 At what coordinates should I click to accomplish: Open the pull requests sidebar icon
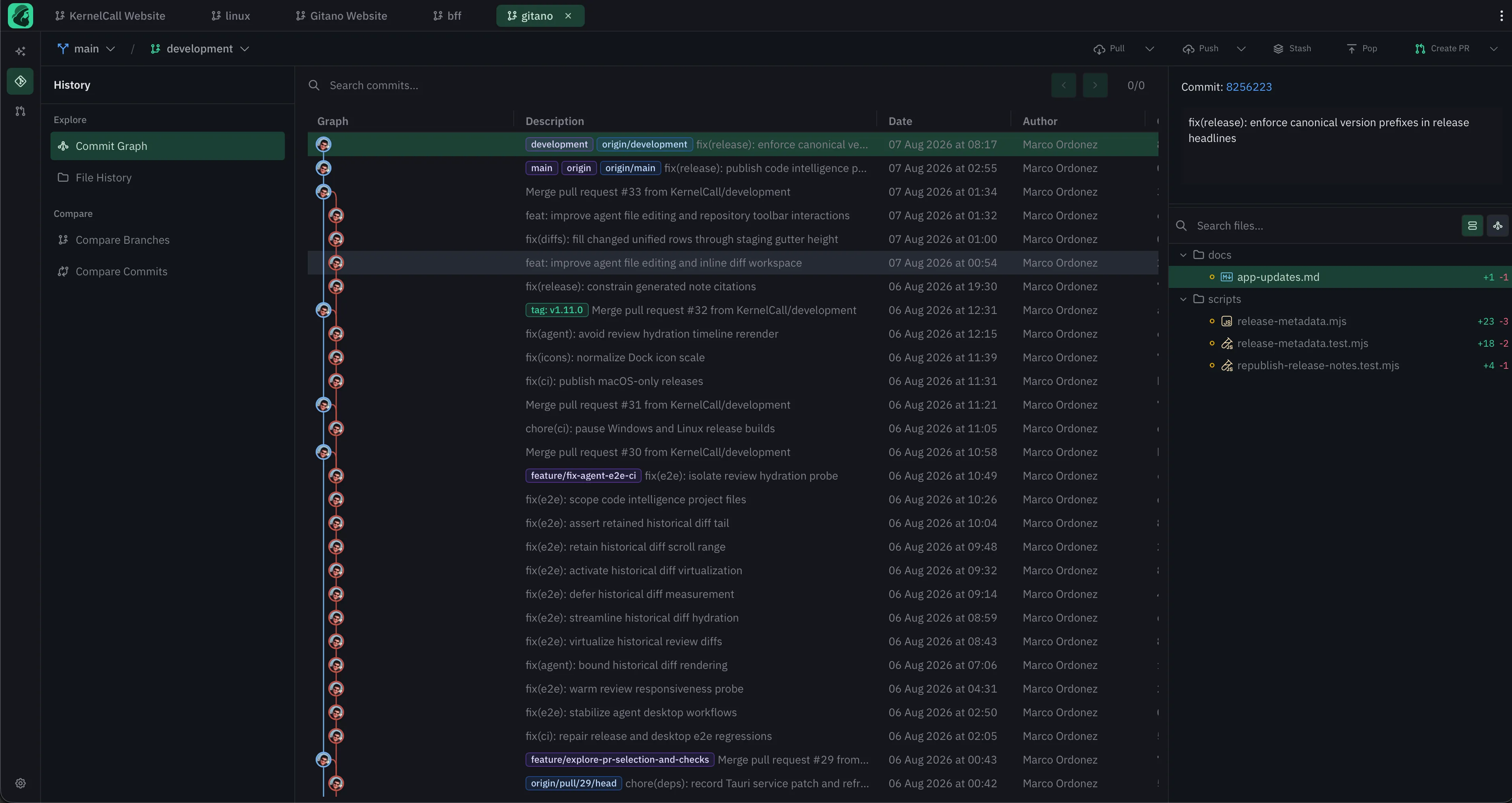(21, 111)
